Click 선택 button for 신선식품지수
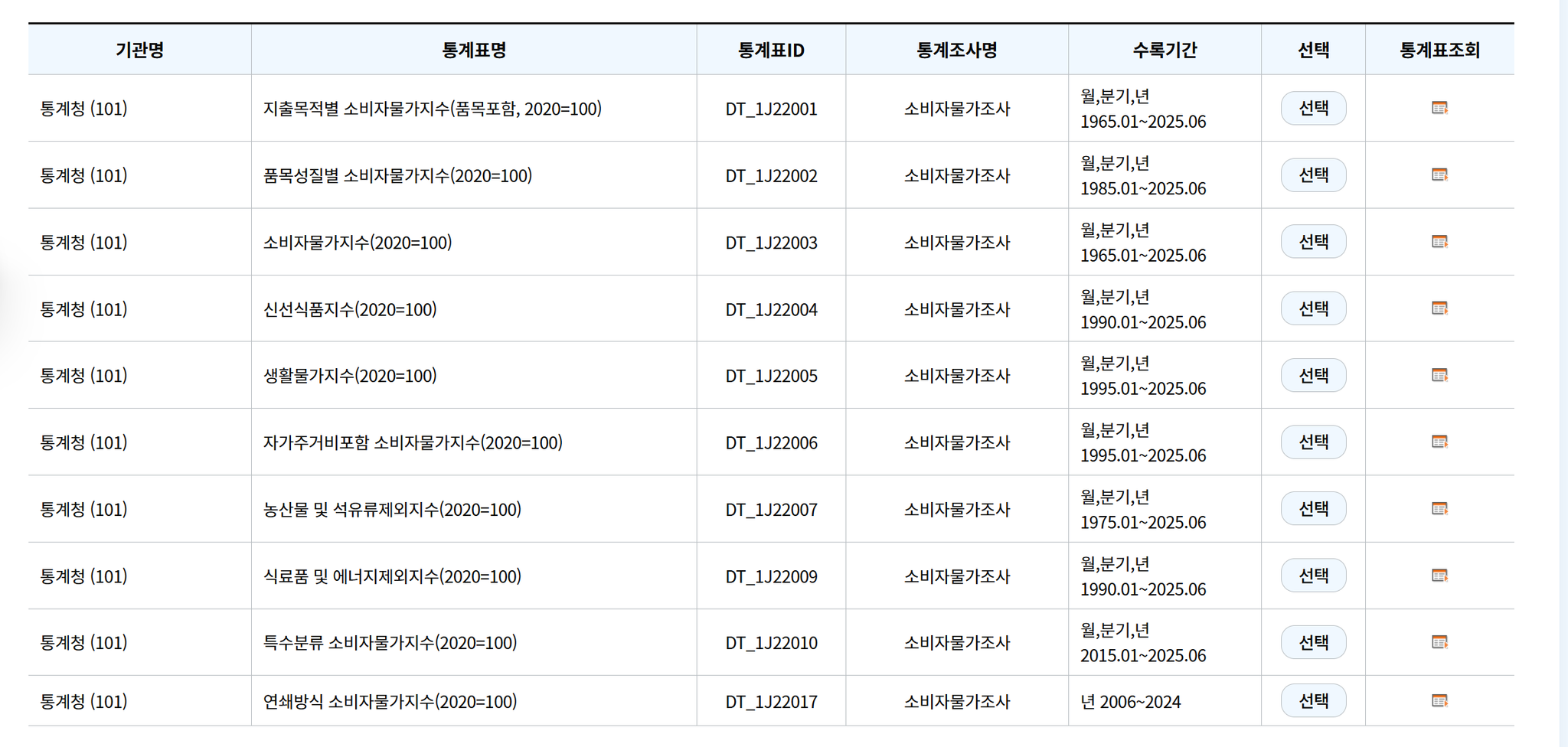 point(1314,308)
